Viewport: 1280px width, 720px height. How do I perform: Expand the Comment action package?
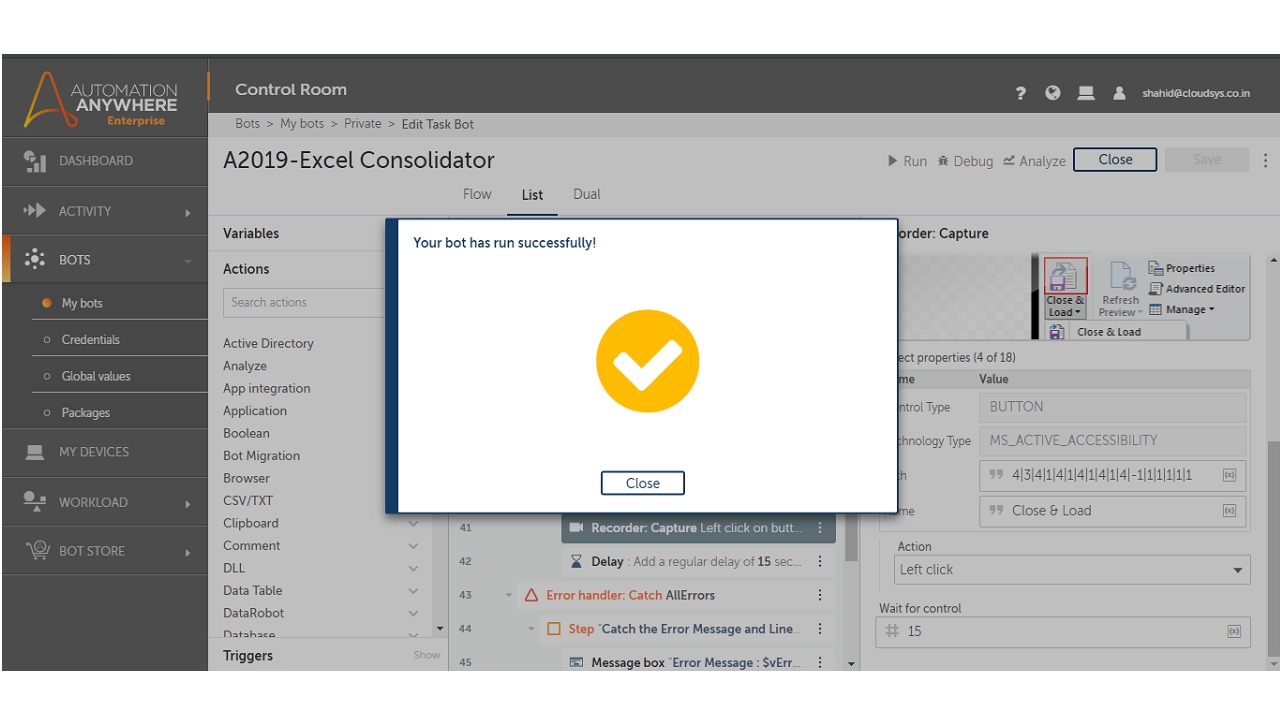pyautogui.click(x=413, y=546)
